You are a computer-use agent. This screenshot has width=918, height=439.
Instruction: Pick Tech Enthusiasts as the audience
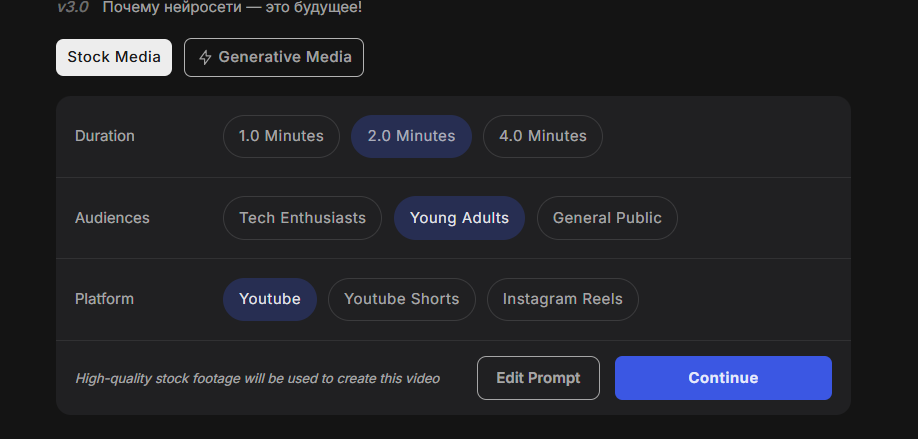coord(302,218)
